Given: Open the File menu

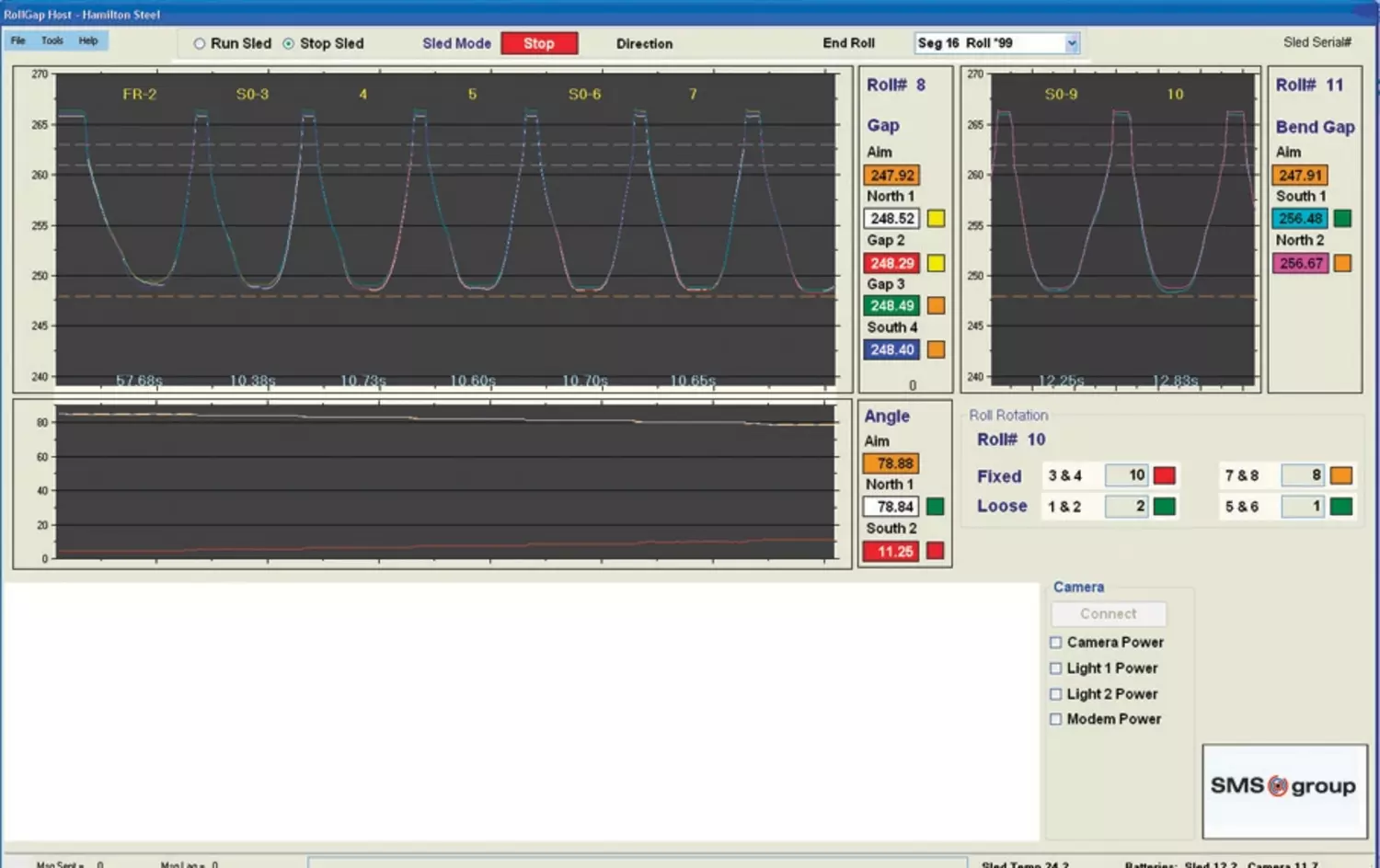Looking at the screenshot, I should (x=18, y=40).
